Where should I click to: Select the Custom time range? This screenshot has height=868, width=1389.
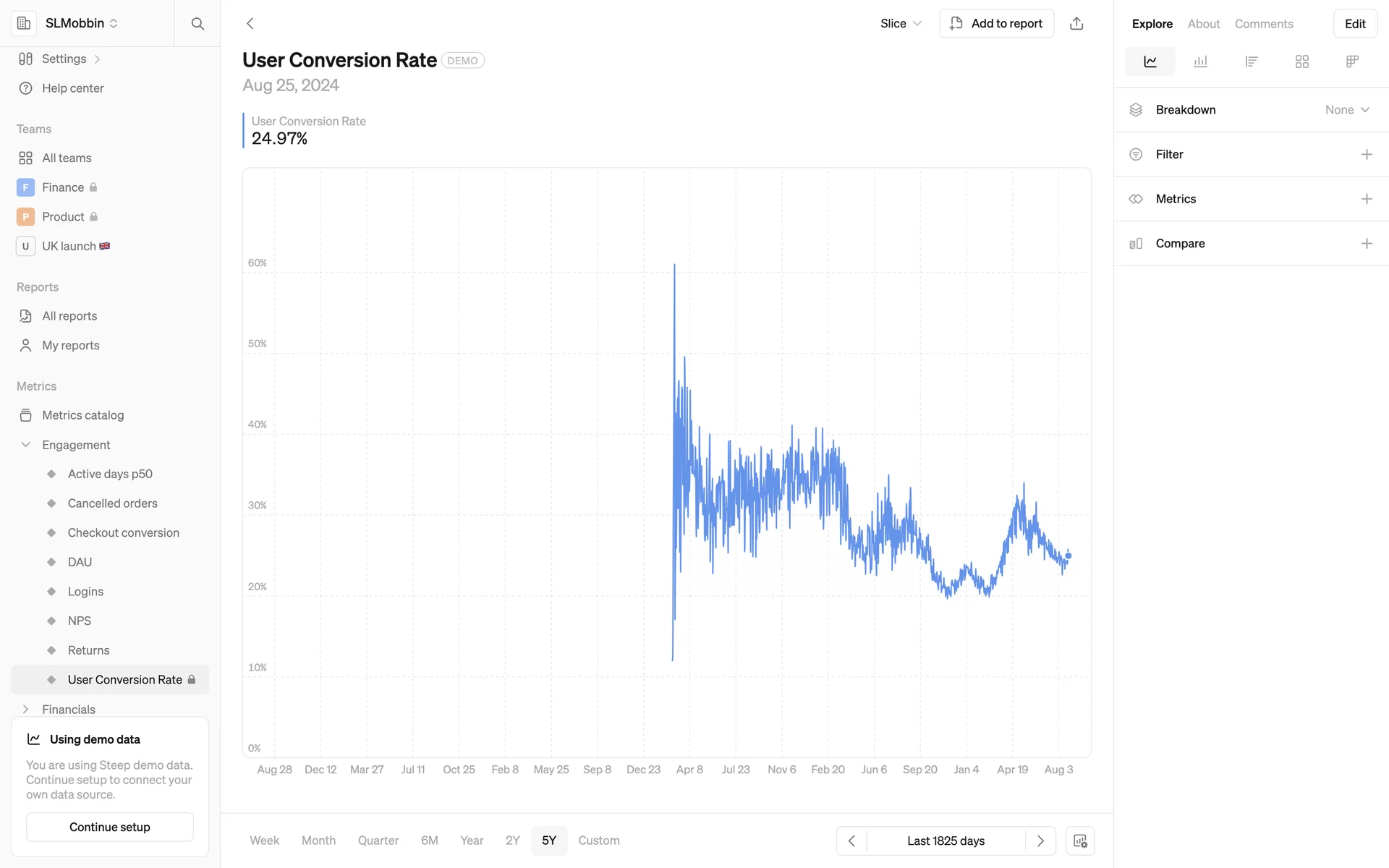pyautogui.click(x=598, y=841)
